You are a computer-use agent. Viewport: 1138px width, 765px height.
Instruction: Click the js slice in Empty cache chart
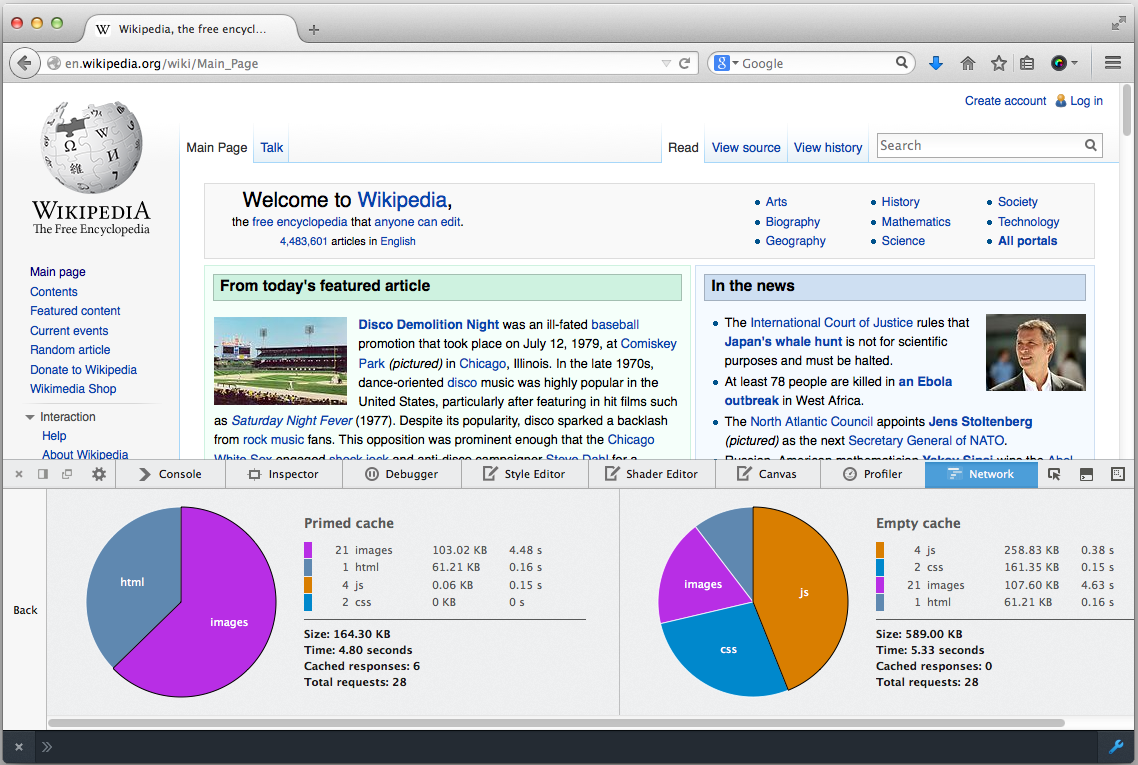[x=803, y=592]
